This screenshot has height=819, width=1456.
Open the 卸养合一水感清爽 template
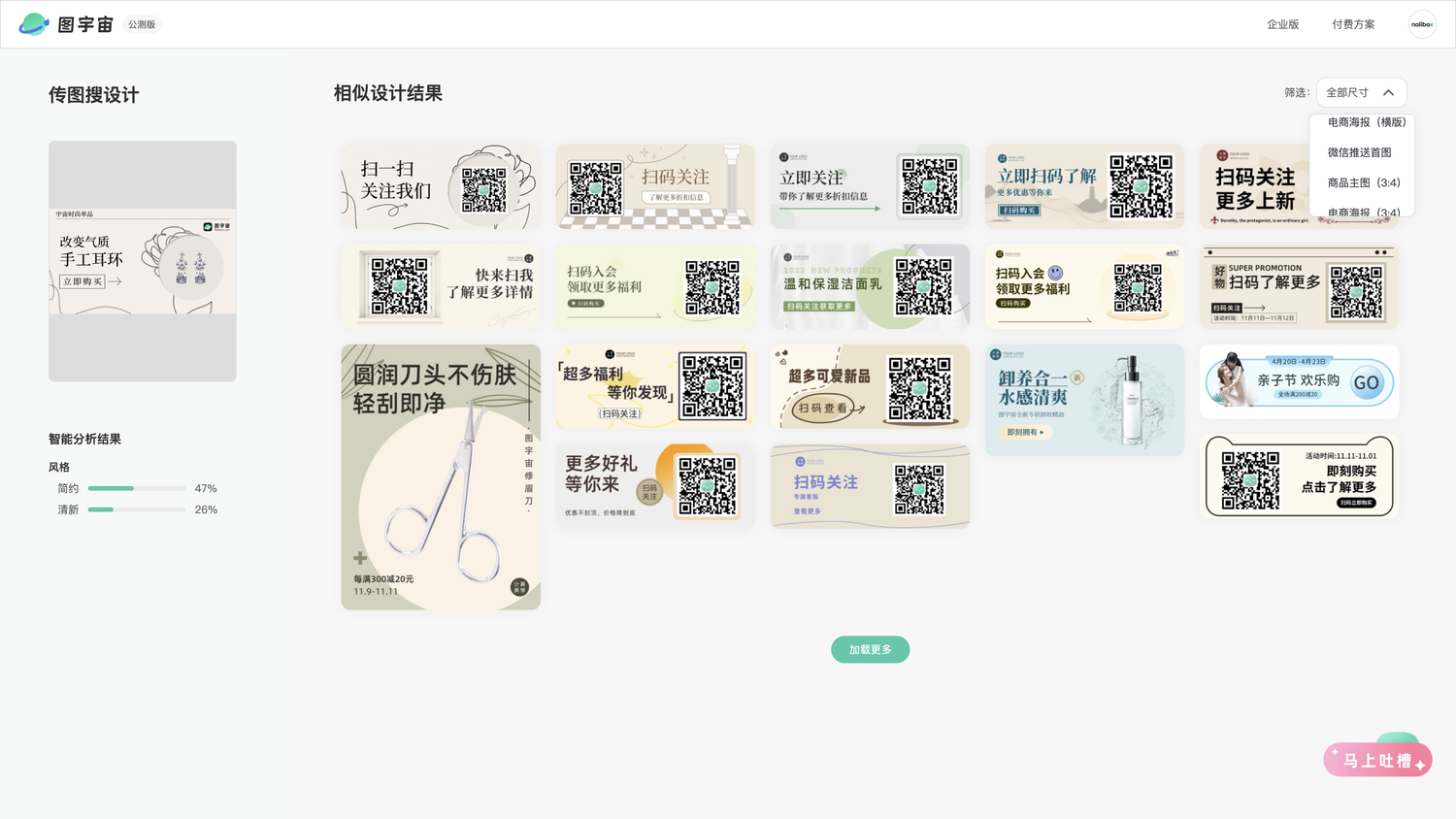[x=1084, y=400]
